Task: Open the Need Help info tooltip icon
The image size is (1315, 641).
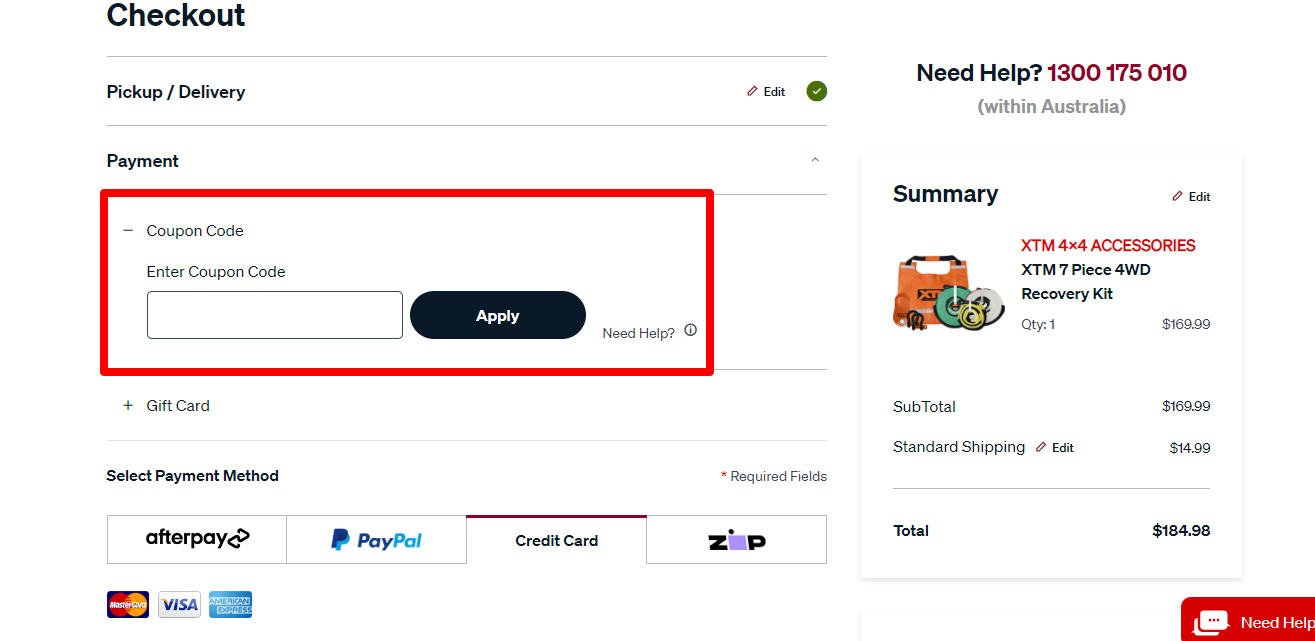Action: [x=690, y=330]
